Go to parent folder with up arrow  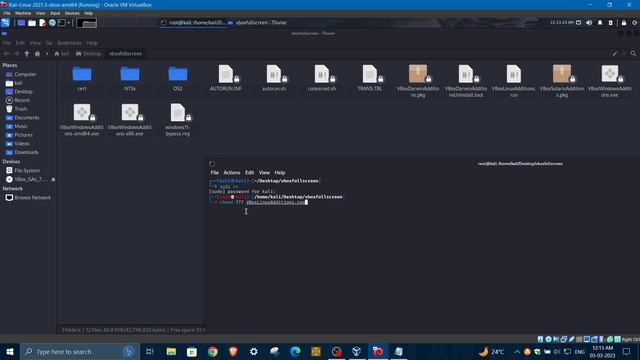27,53
